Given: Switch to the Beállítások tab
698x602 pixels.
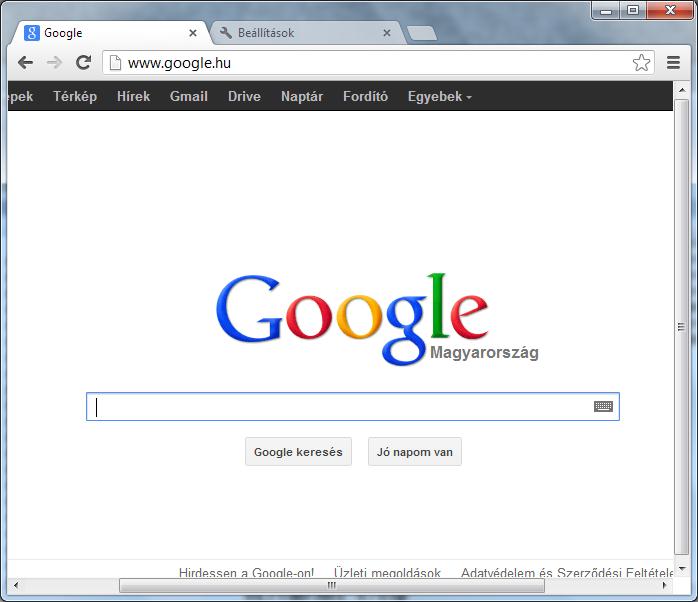Looking at the screenshot, I should click(307, 33).
